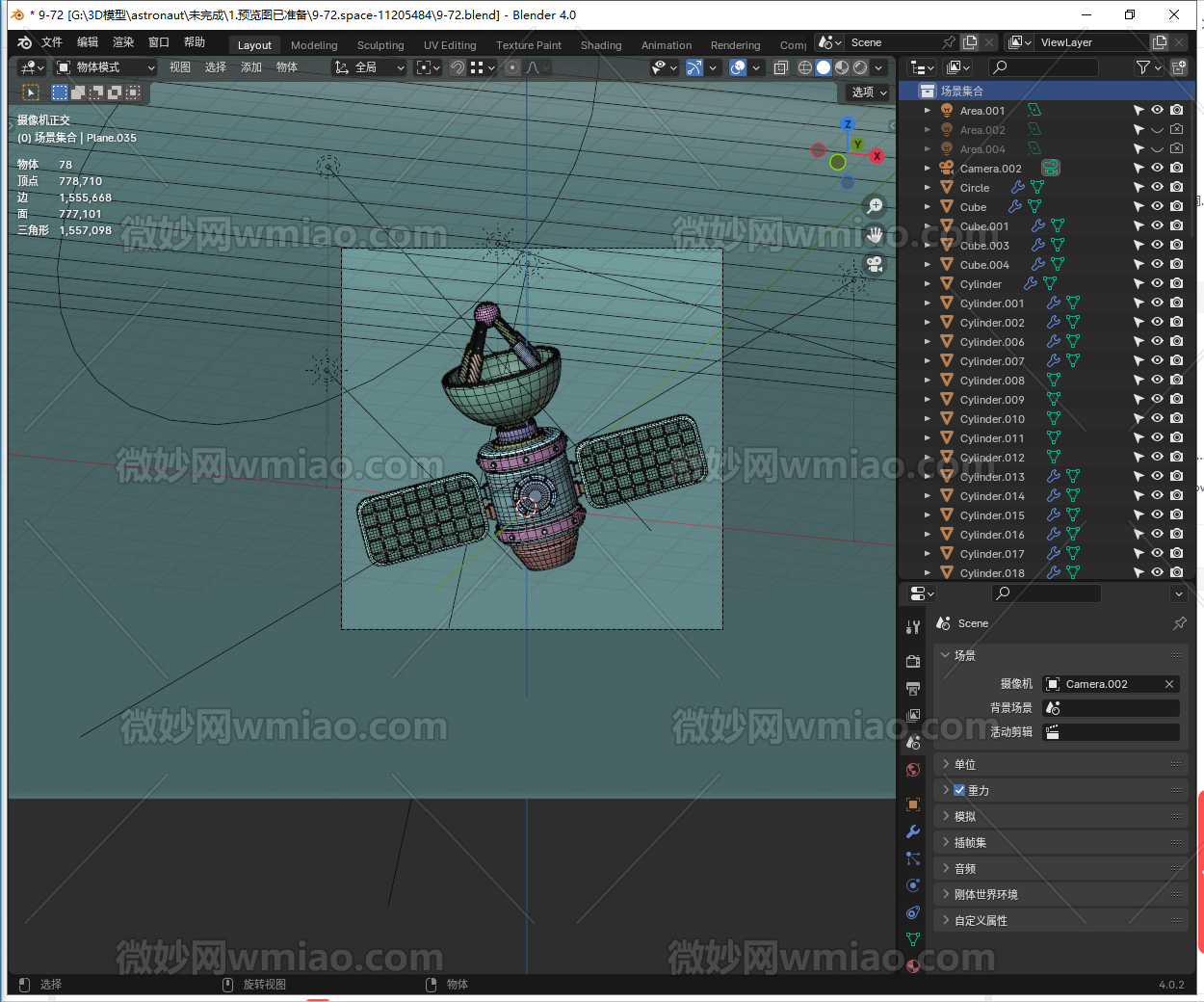The height and width of the screenshot is (1002, 1204).
Task: Switch to the Animation workspace tab
Action: click(x=667, y=45)
